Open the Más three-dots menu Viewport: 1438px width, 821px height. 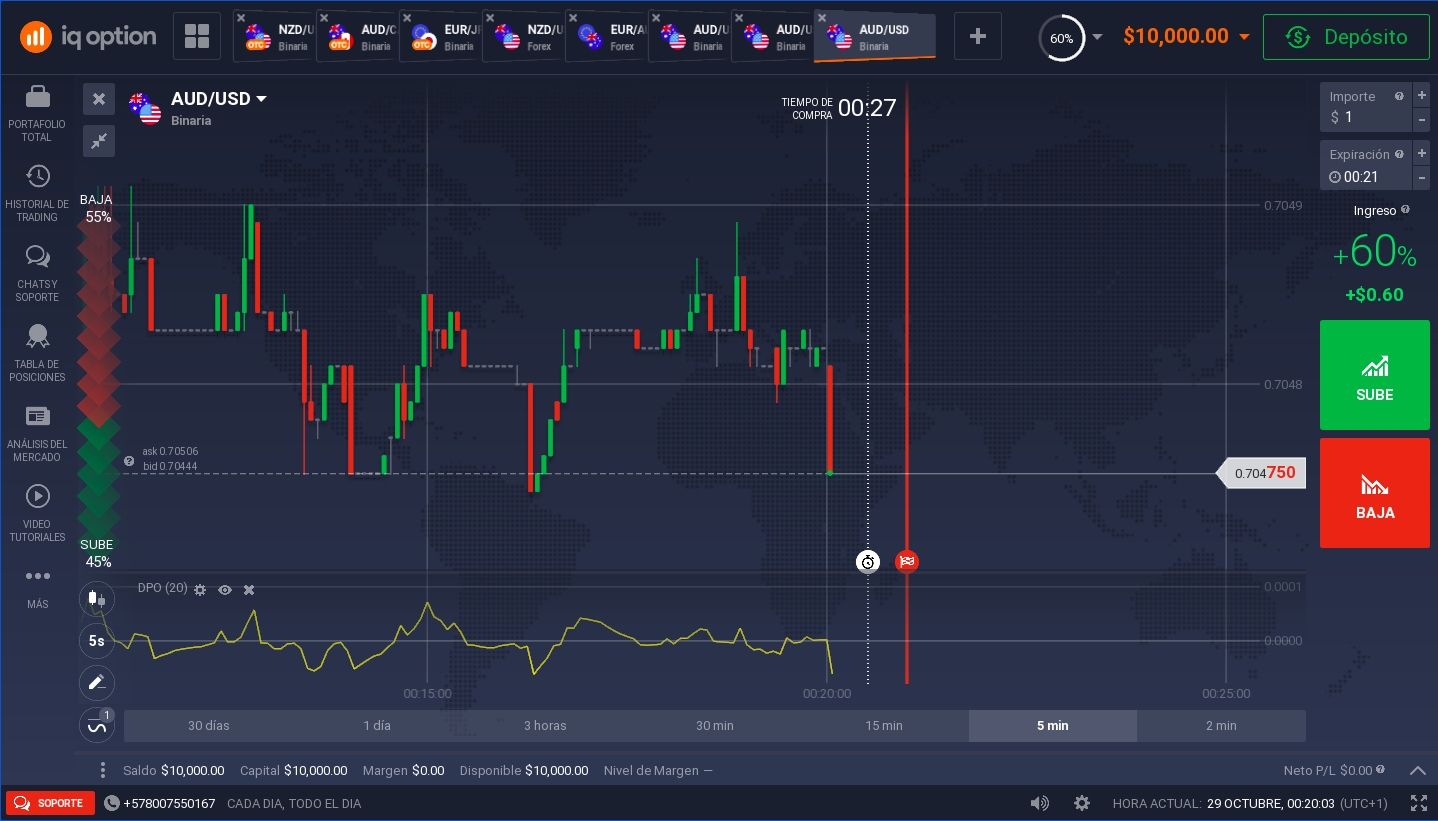[38, 576]
